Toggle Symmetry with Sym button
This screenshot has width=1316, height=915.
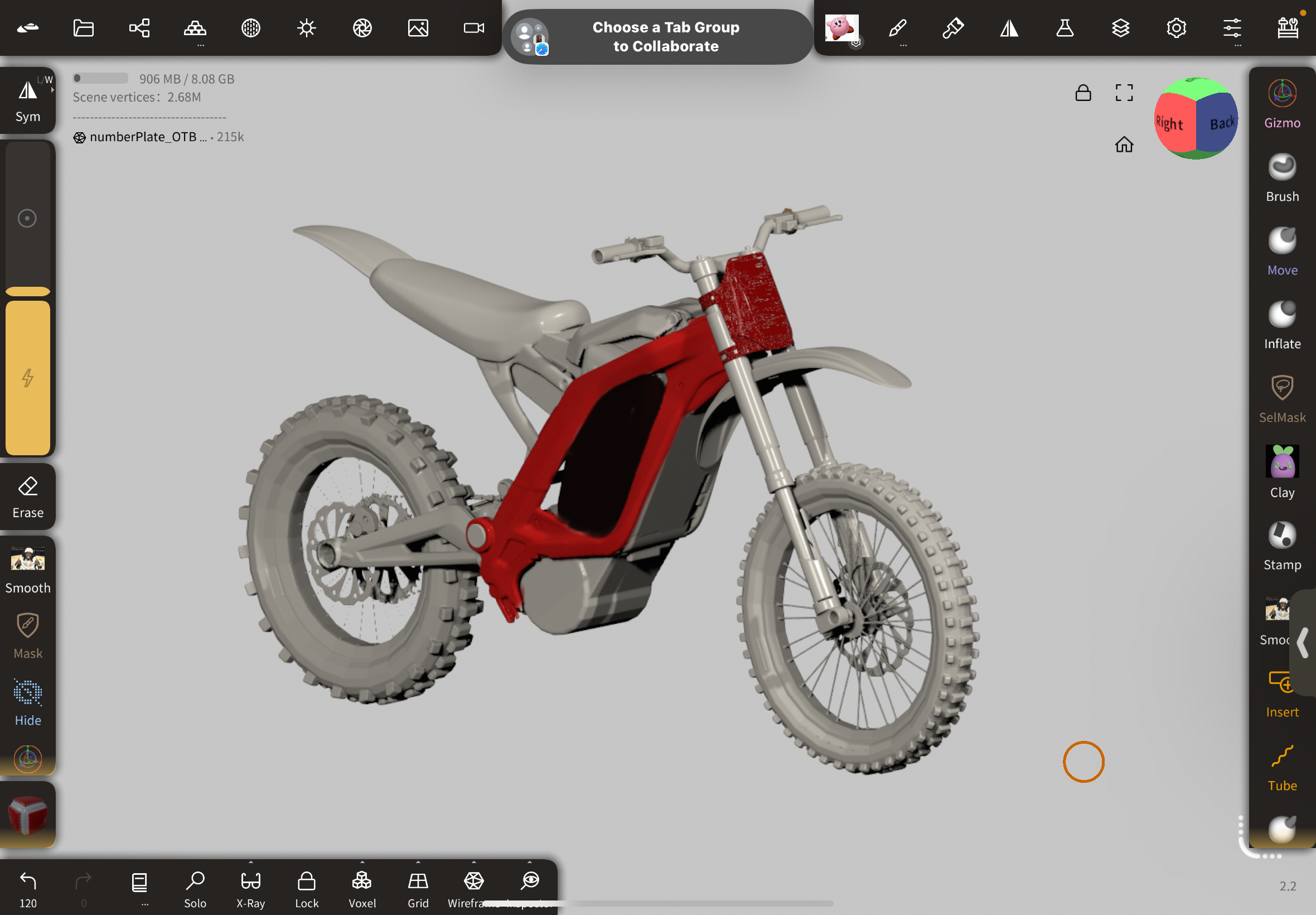(27, 101)
